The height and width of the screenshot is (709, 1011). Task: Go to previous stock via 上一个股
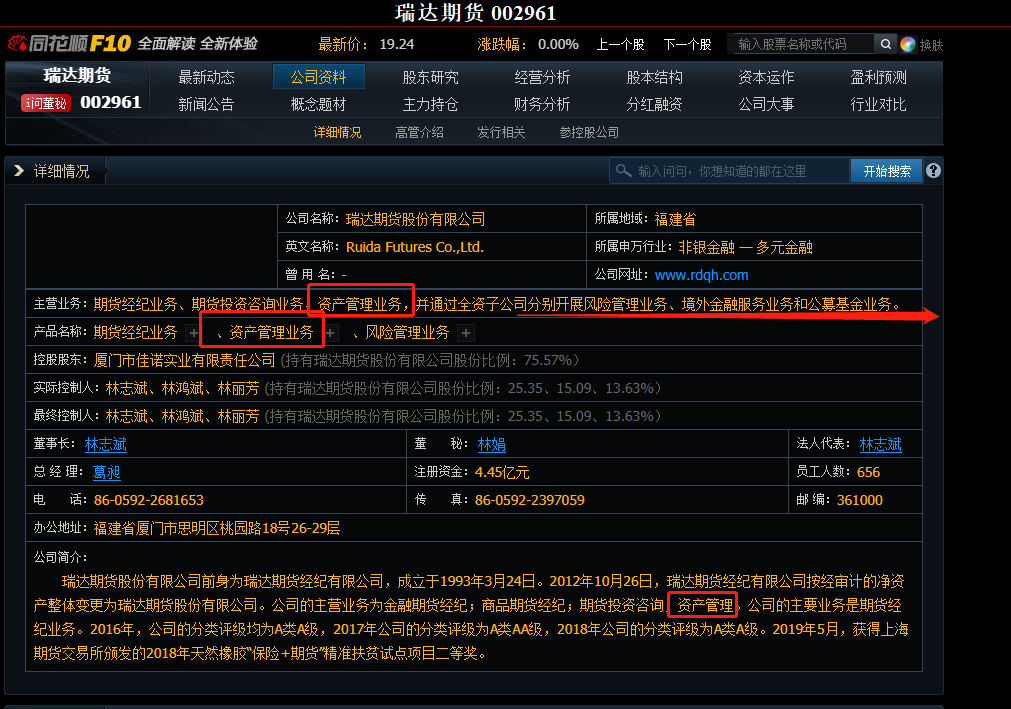(620, 44)
